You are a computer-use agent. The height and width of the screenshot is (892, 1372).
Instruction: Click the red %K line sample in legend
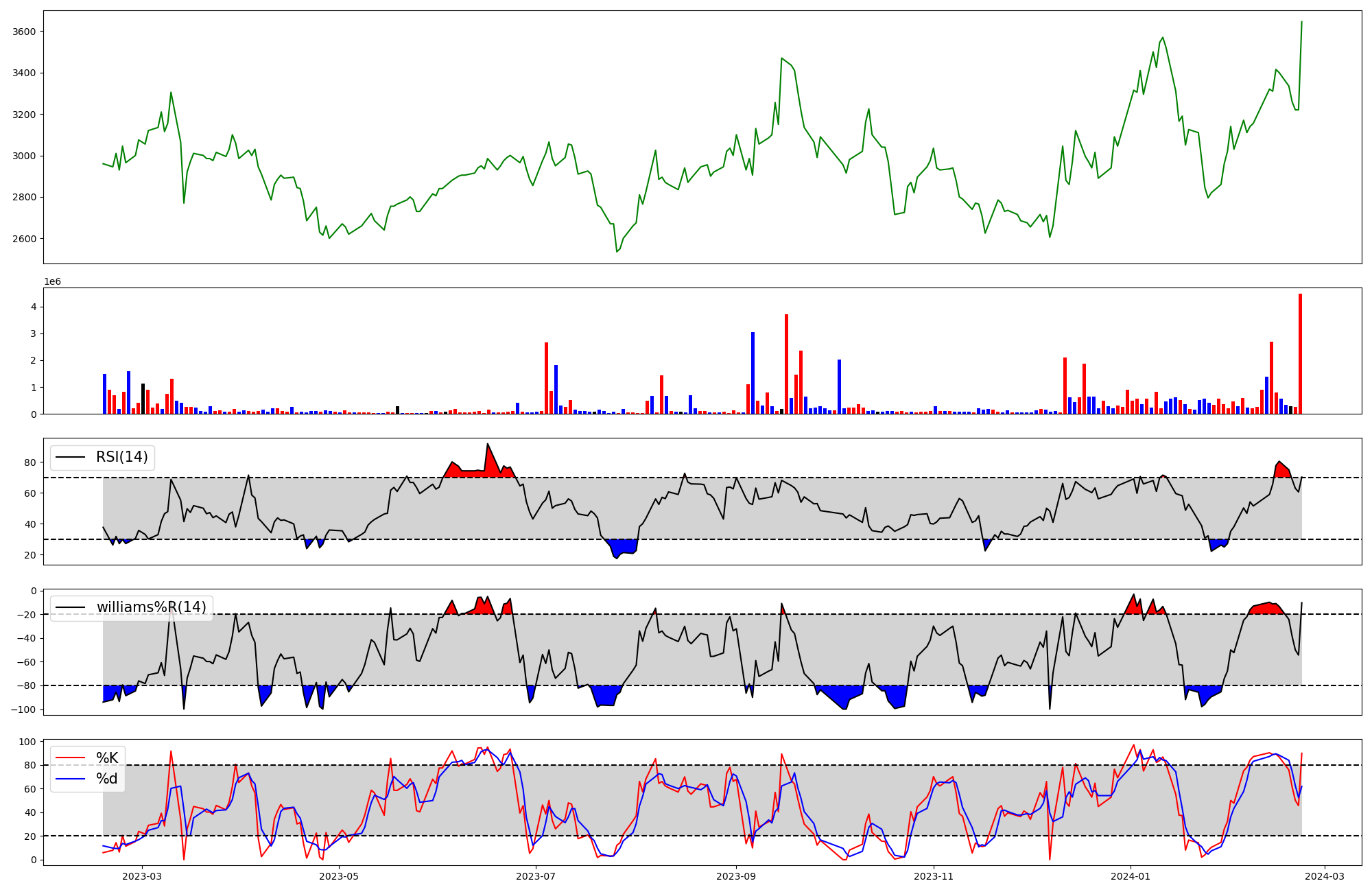click(71, 758)
